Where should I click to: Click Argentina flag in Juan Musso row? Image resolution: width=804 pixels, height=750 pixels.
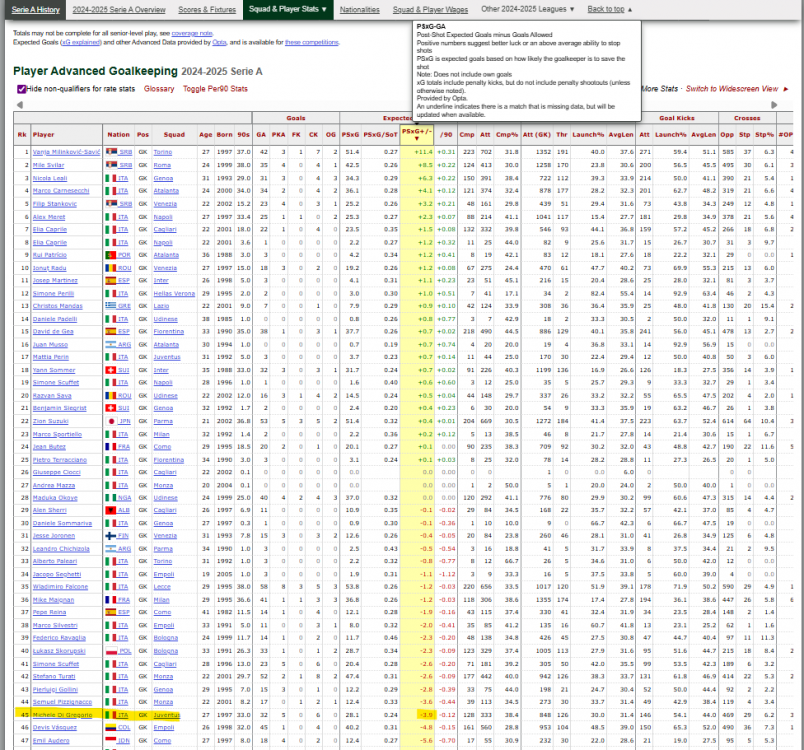111,344
